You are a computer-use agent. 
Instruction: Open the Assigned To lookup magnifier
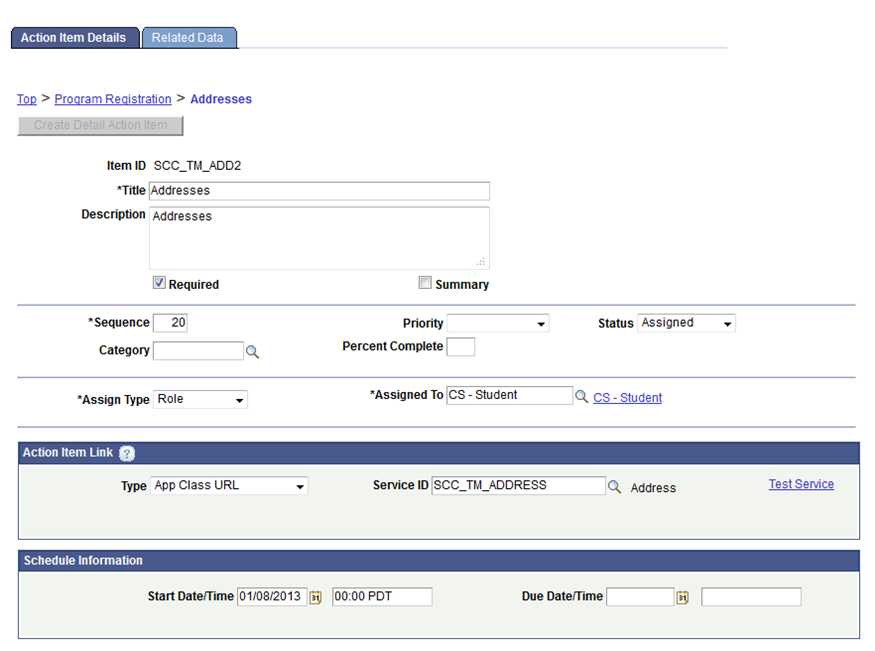pos(582,395)
